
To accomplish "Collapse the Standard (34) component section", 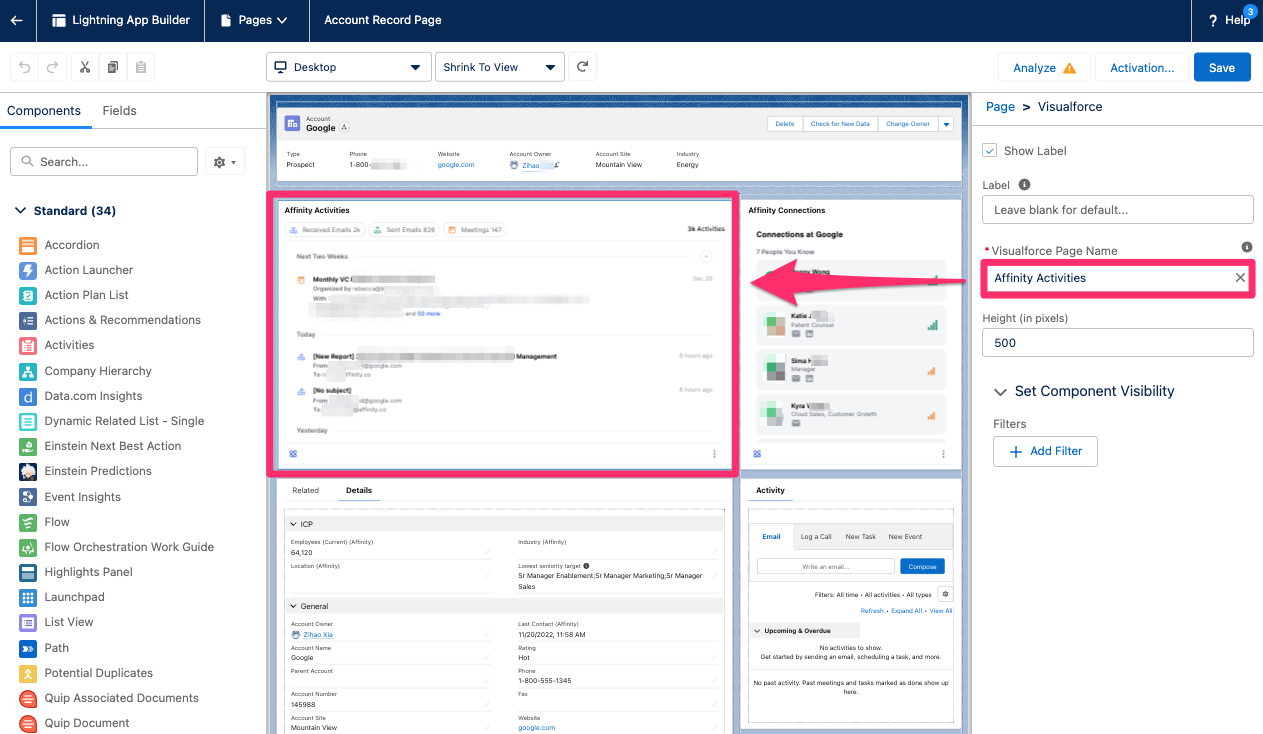I will point(21,210).
